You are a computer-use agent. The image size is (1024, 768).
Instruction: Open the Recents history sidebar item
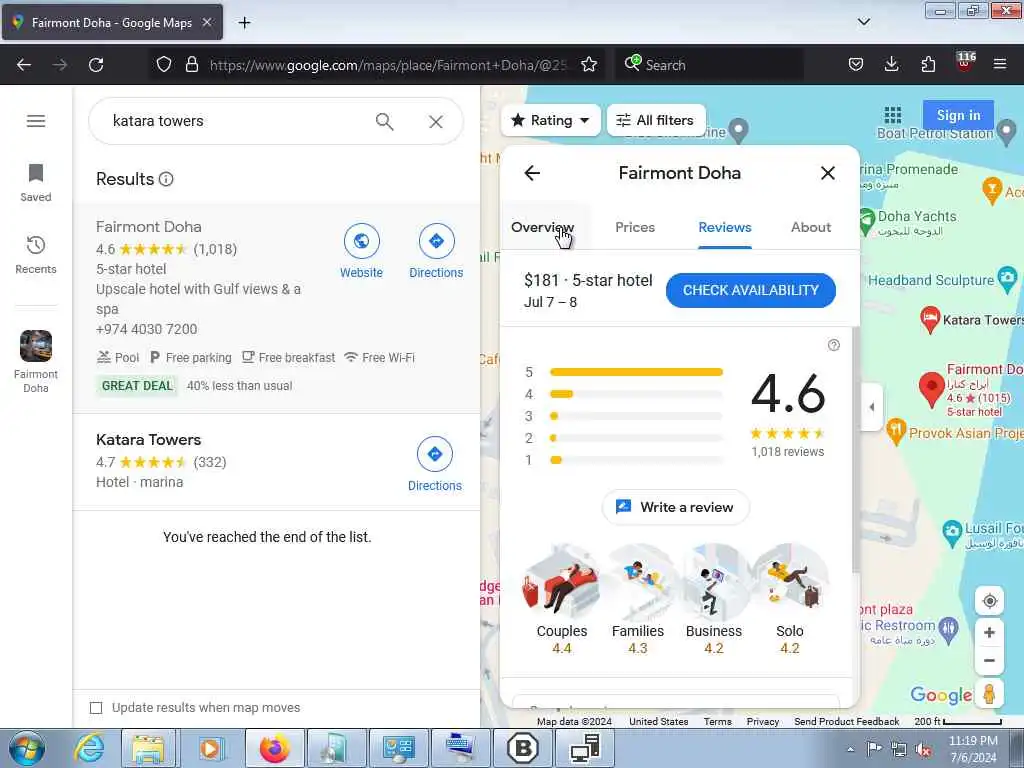pyautogui.click(x=36, y=255)
